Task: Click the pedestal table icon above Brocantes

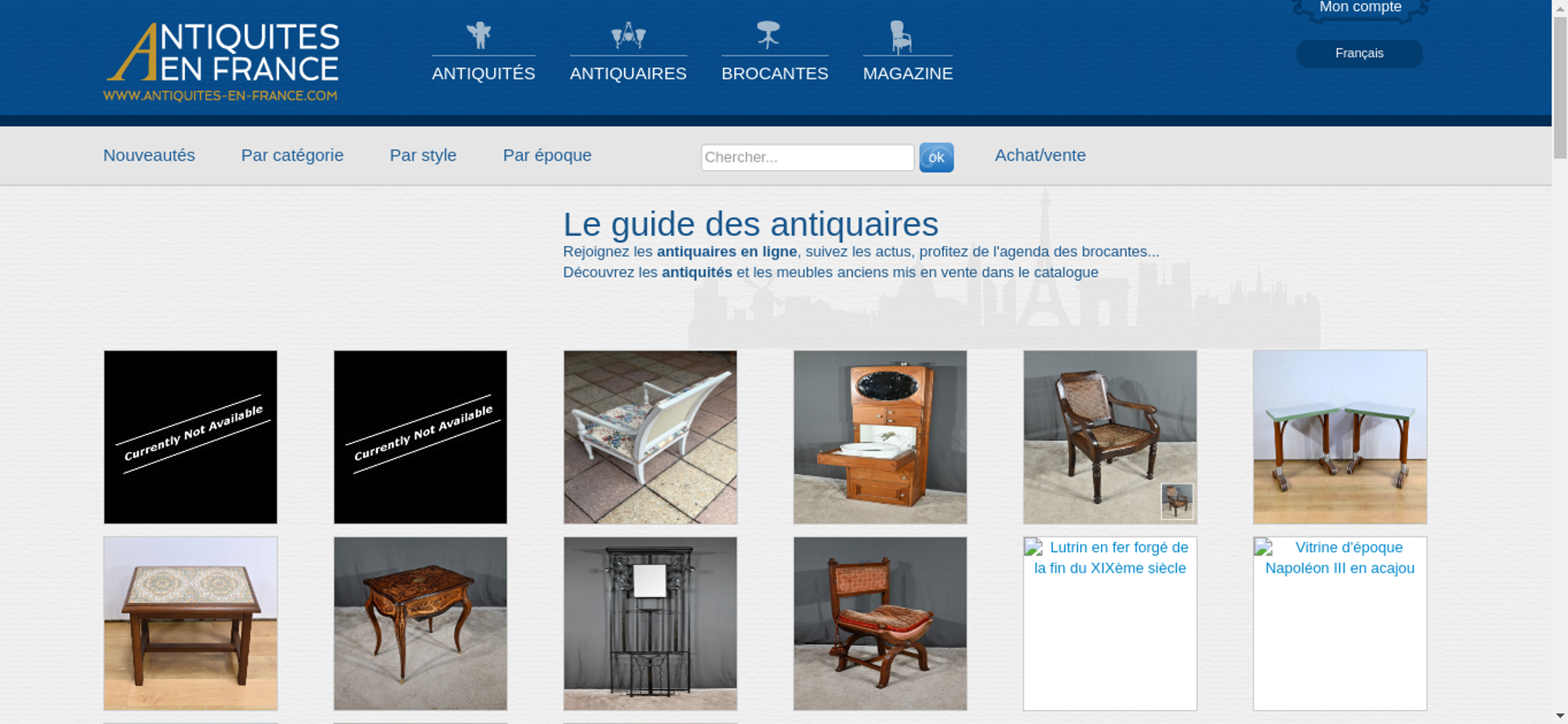Action: point(768,35)
